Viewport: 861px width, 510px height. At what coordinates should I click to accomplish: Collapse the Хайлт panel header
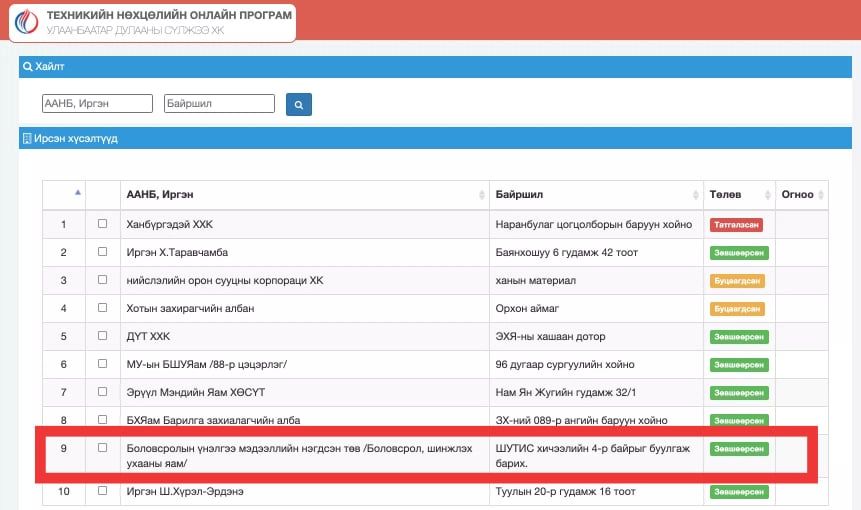click(x=430, y=67)
